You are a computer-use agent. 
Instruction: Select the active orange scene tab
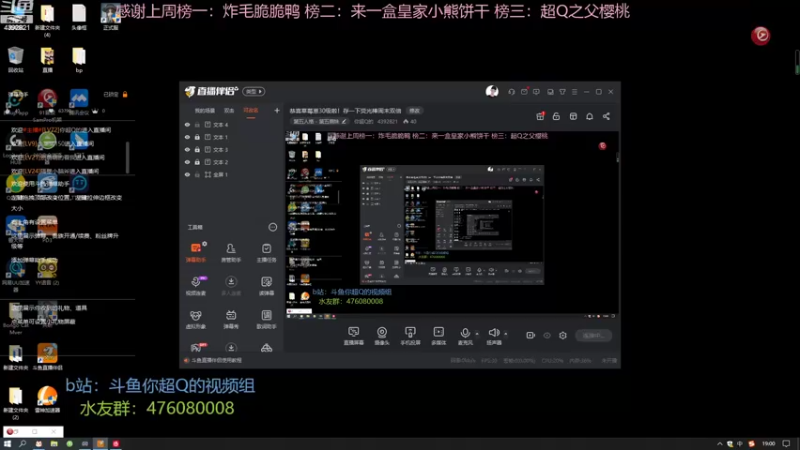pos(251,111)
